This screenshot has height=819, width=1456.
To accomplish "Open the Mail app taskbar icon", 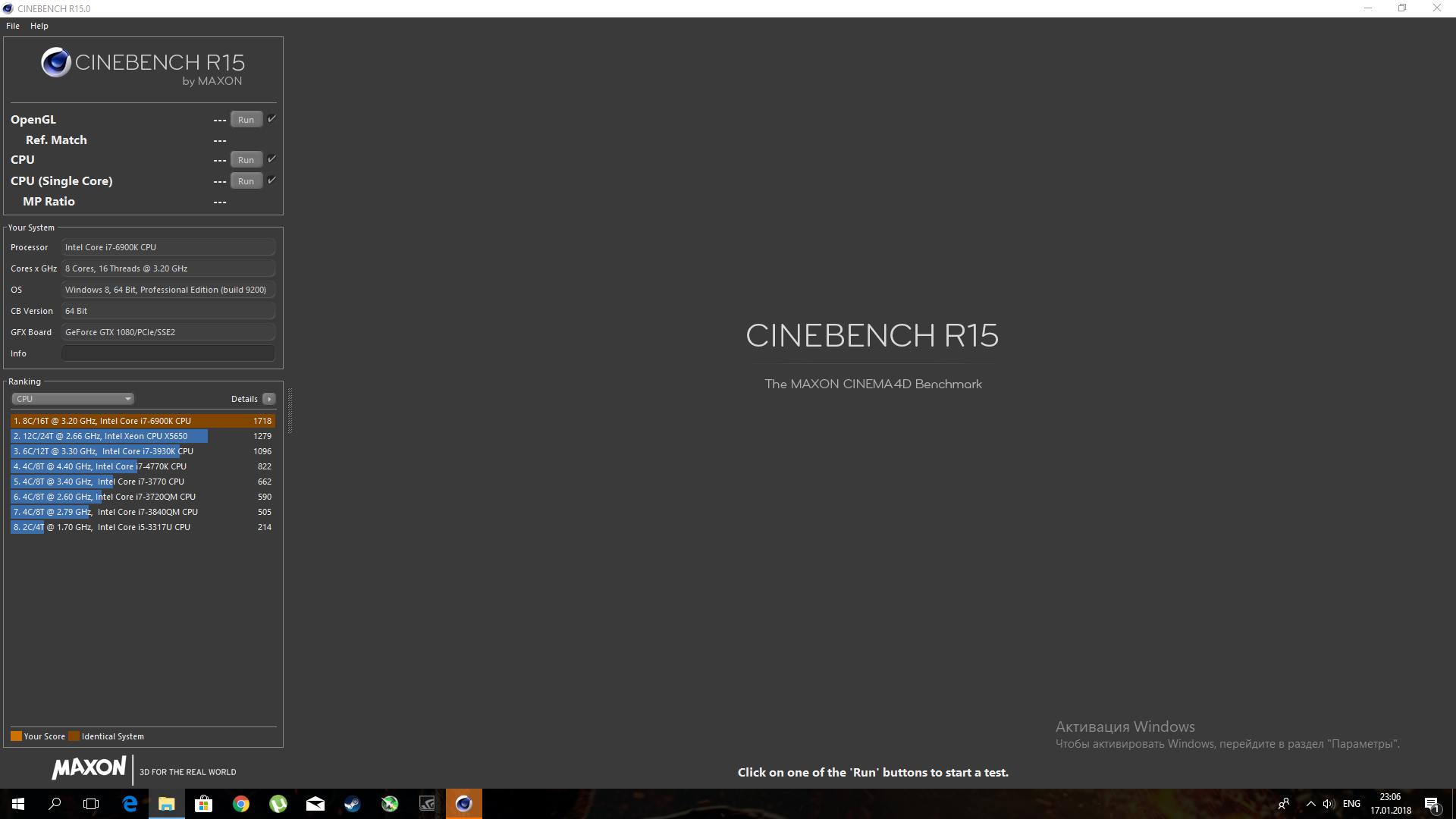I will [315, 804].
